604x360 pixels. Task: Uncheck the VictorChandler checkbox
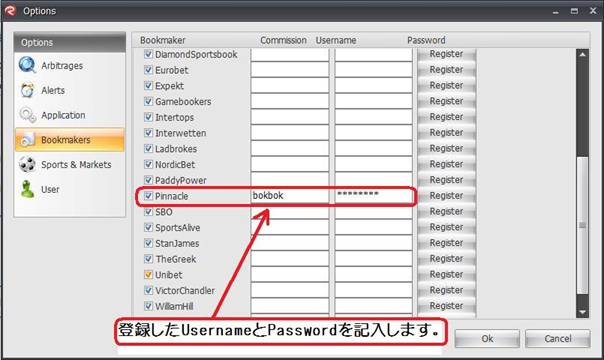pos(148,290)
